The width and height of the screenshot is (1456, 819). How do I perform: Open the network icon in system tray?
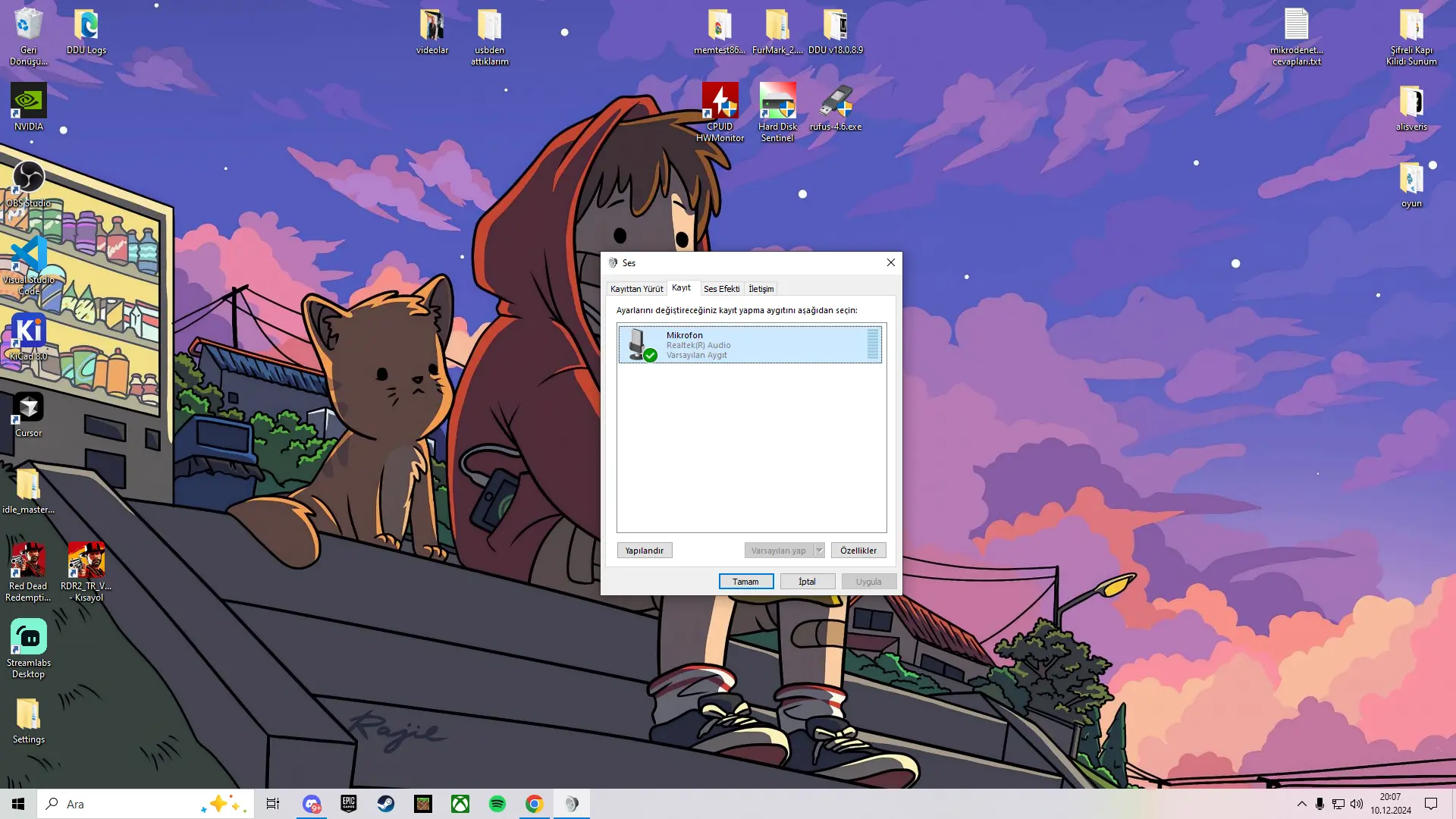coord(1338,804)
